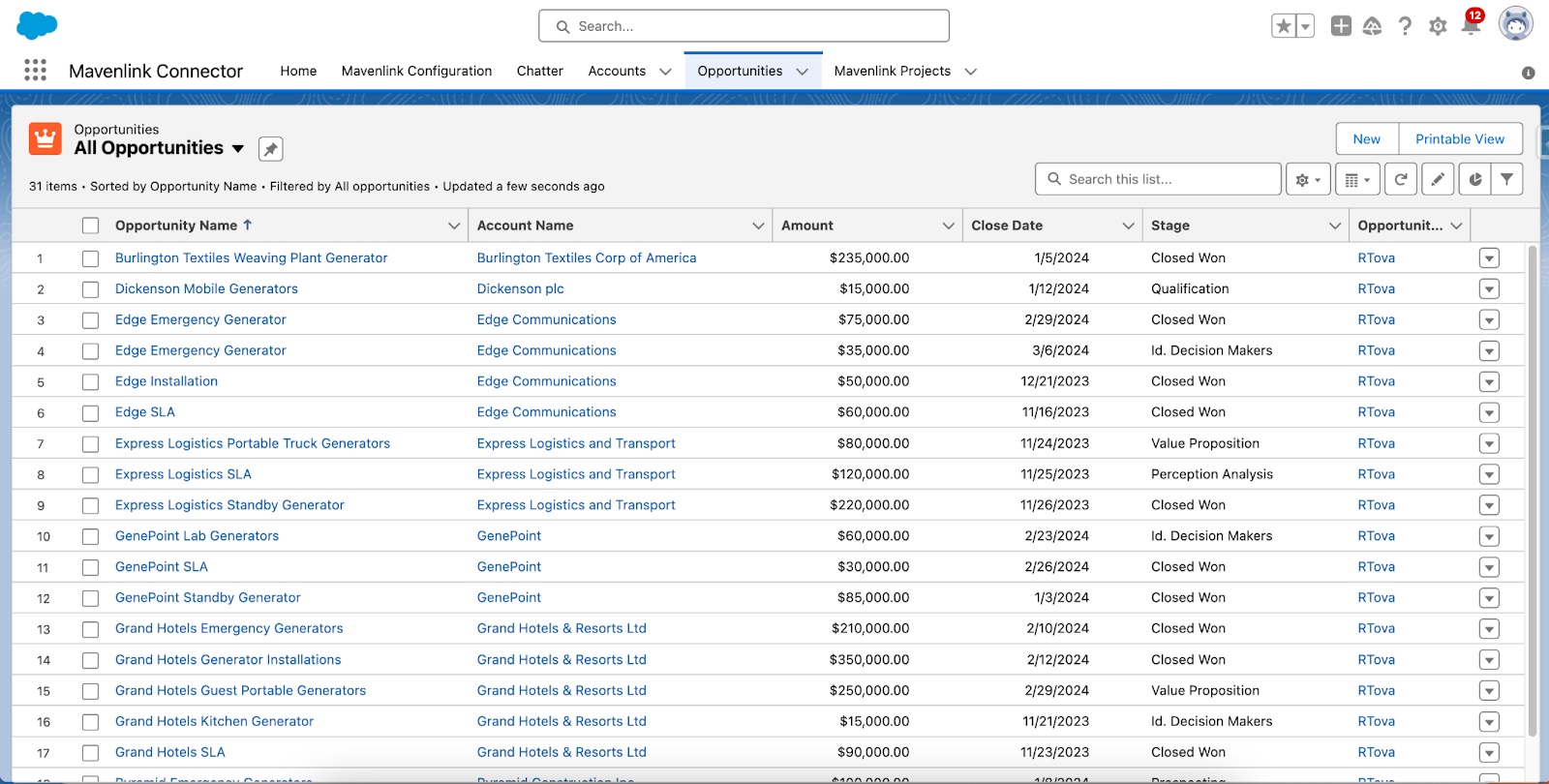Open the Trailhead guidance icon
This screenshot has width=1549, height=784.
tap(1373, 26)
